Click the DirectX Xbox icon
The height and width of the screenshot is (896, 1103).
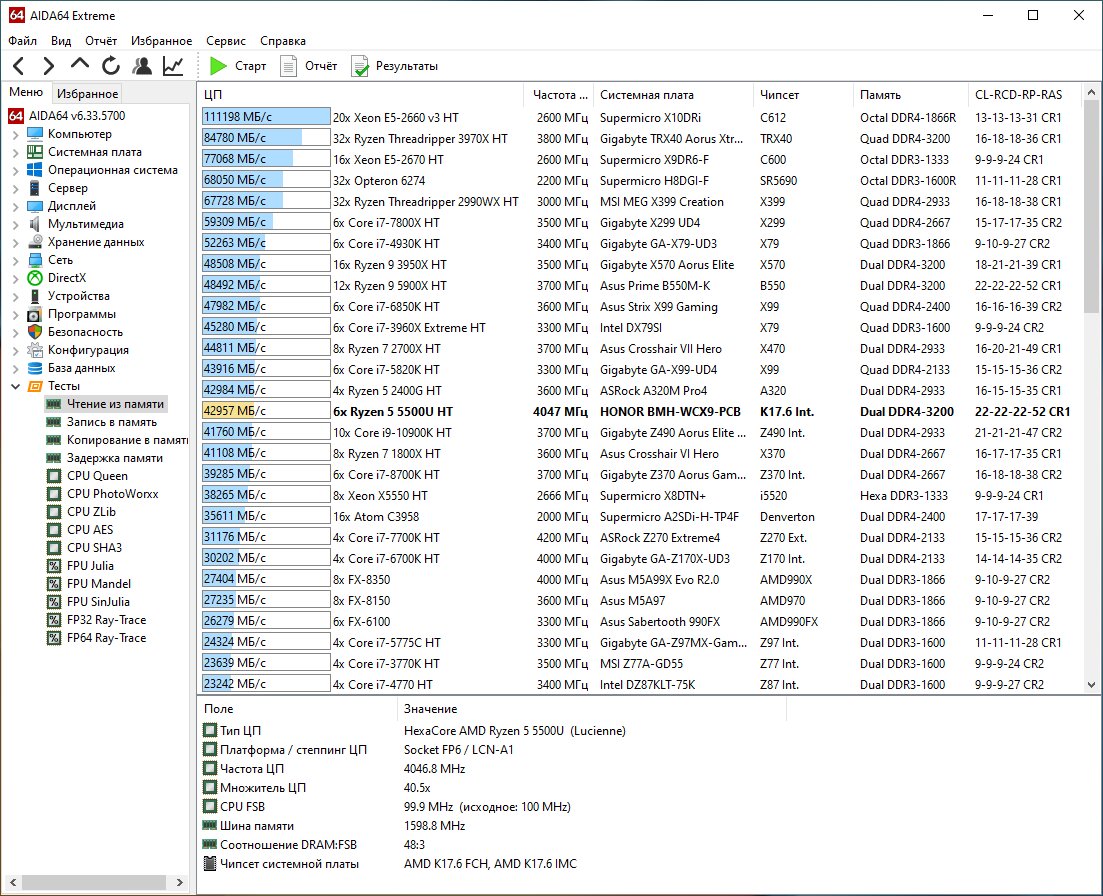[35, 278]
